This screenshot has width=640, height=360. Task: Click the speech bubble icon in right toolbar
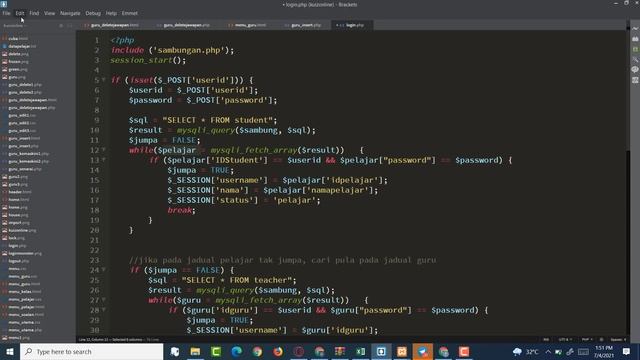635,69
